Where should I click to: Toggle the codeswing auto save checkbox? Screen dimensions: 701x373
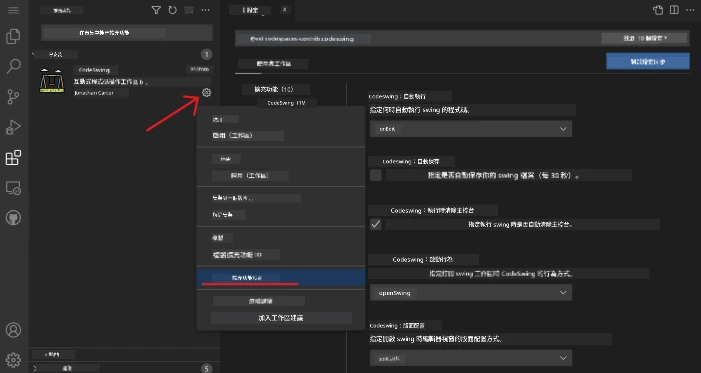click(376, 175)
